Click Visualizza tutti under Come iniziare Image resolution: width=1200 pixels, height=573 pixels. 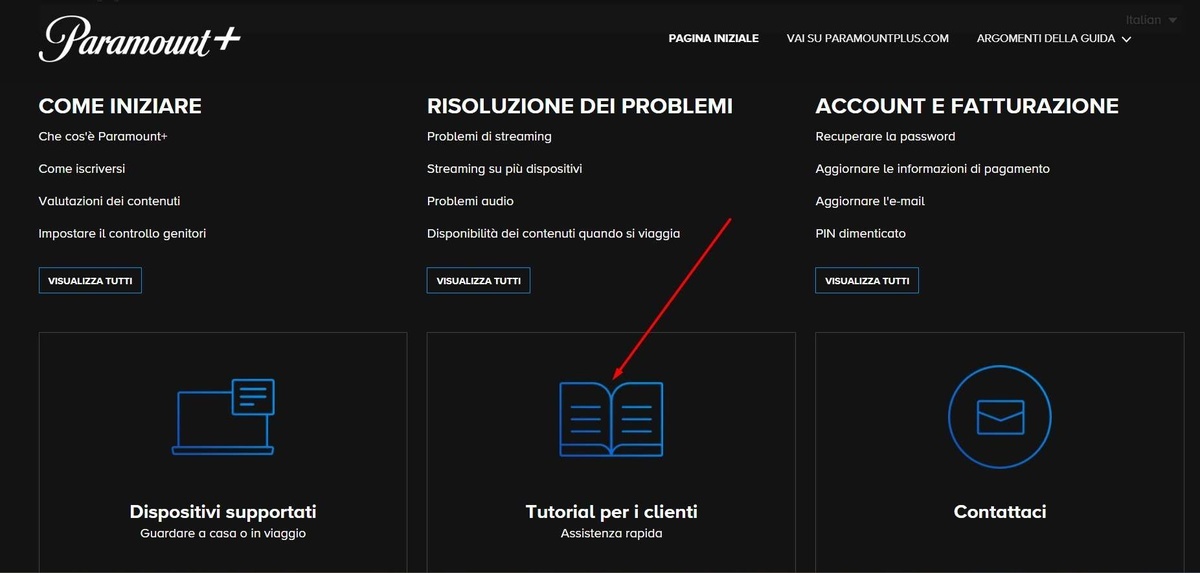(90, 281)
